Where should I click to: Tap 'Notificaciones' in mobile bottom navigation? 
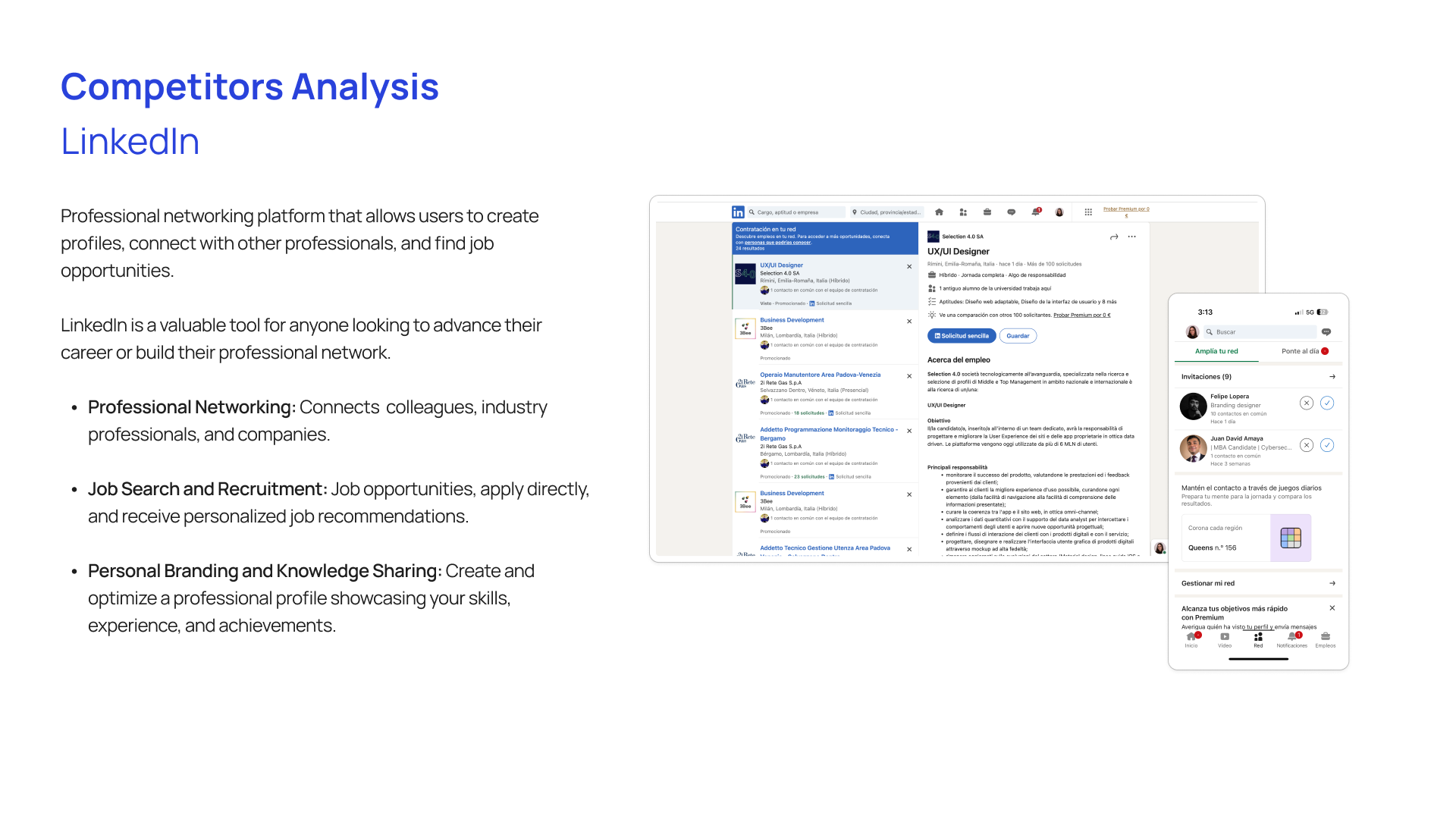(x=1291, y=641)
